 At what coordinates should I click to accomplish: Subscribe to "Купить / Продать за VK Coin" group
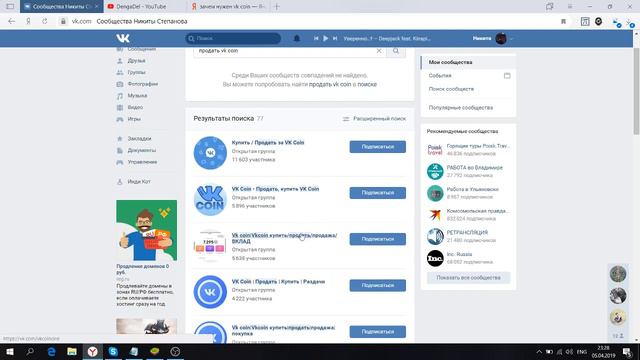point(378,147)
